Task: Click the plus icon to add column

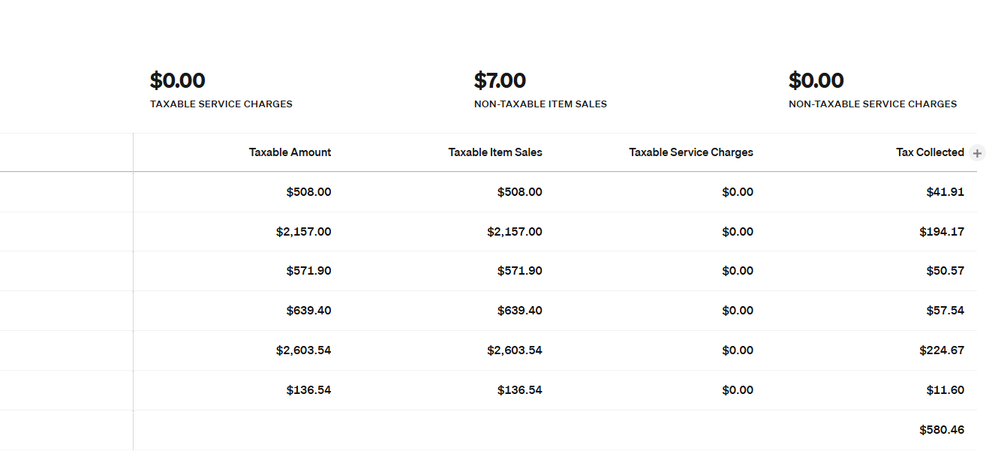Action: pos(977,153)
